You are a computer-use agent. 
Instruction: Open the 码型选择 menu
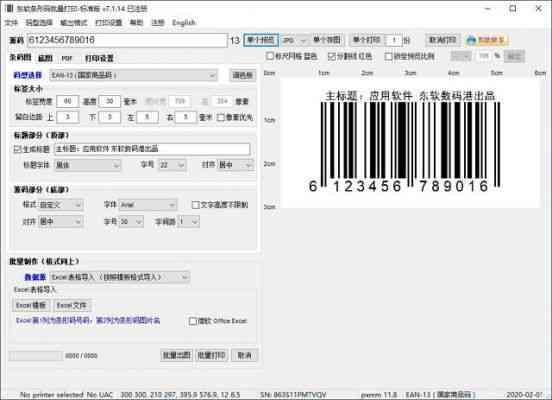(x=39, y=23)
